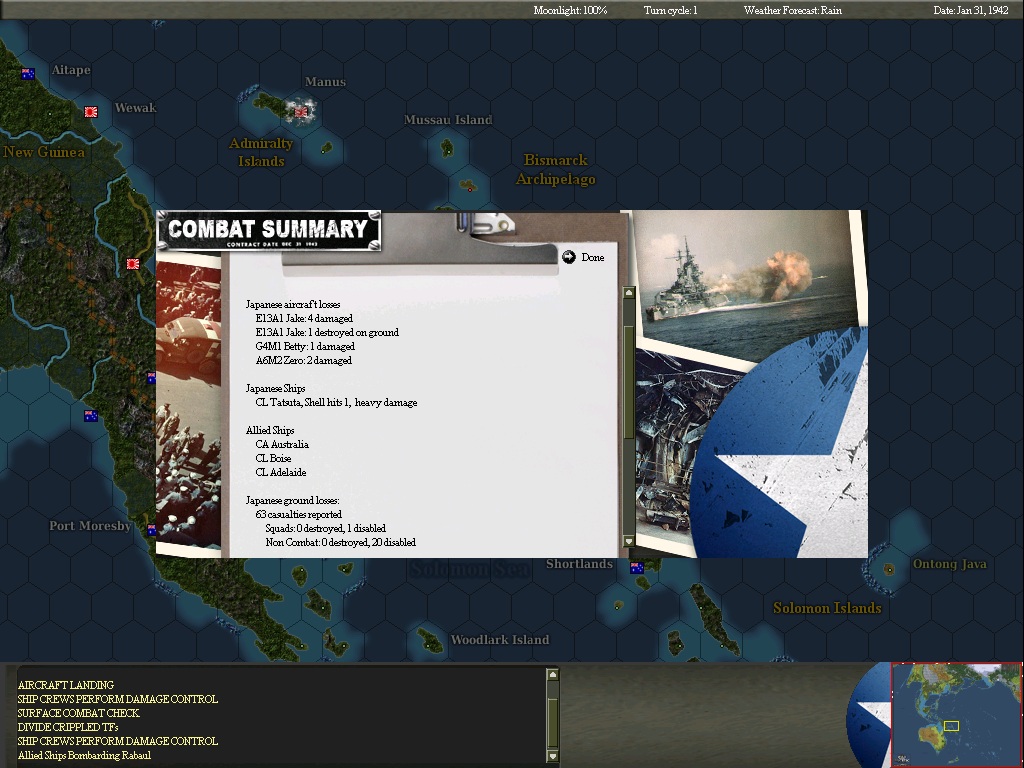Click the Combat Summary scrollbar down arrow
This screenshot has height=768, width=1024.
click(x=628, y=541)
